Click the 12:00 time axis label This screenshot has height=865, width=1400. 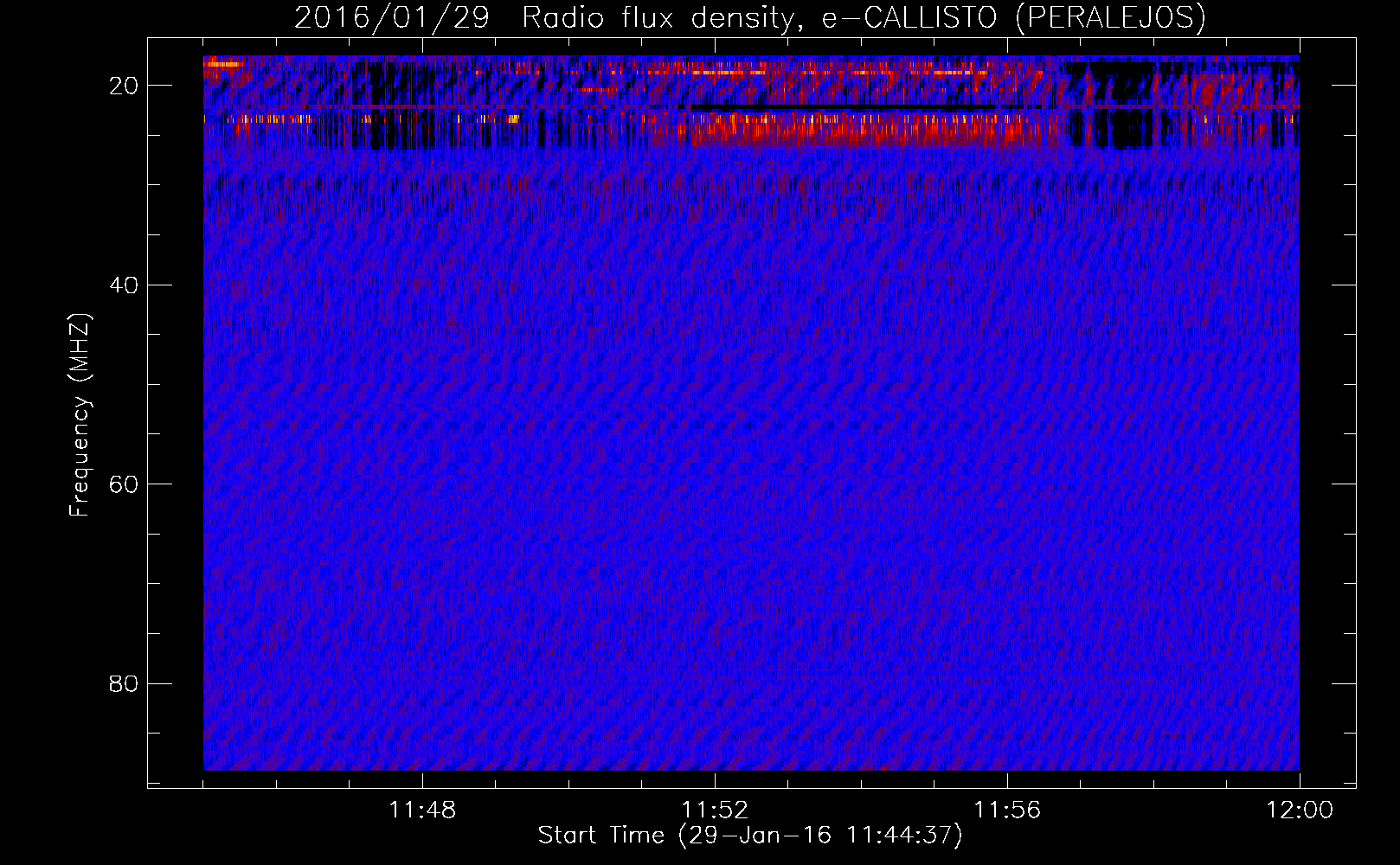point(1300,811)
